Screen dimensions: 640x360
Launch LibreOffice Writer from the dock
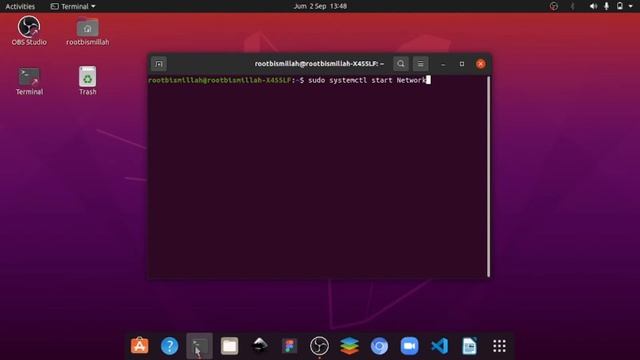point(469,346)
